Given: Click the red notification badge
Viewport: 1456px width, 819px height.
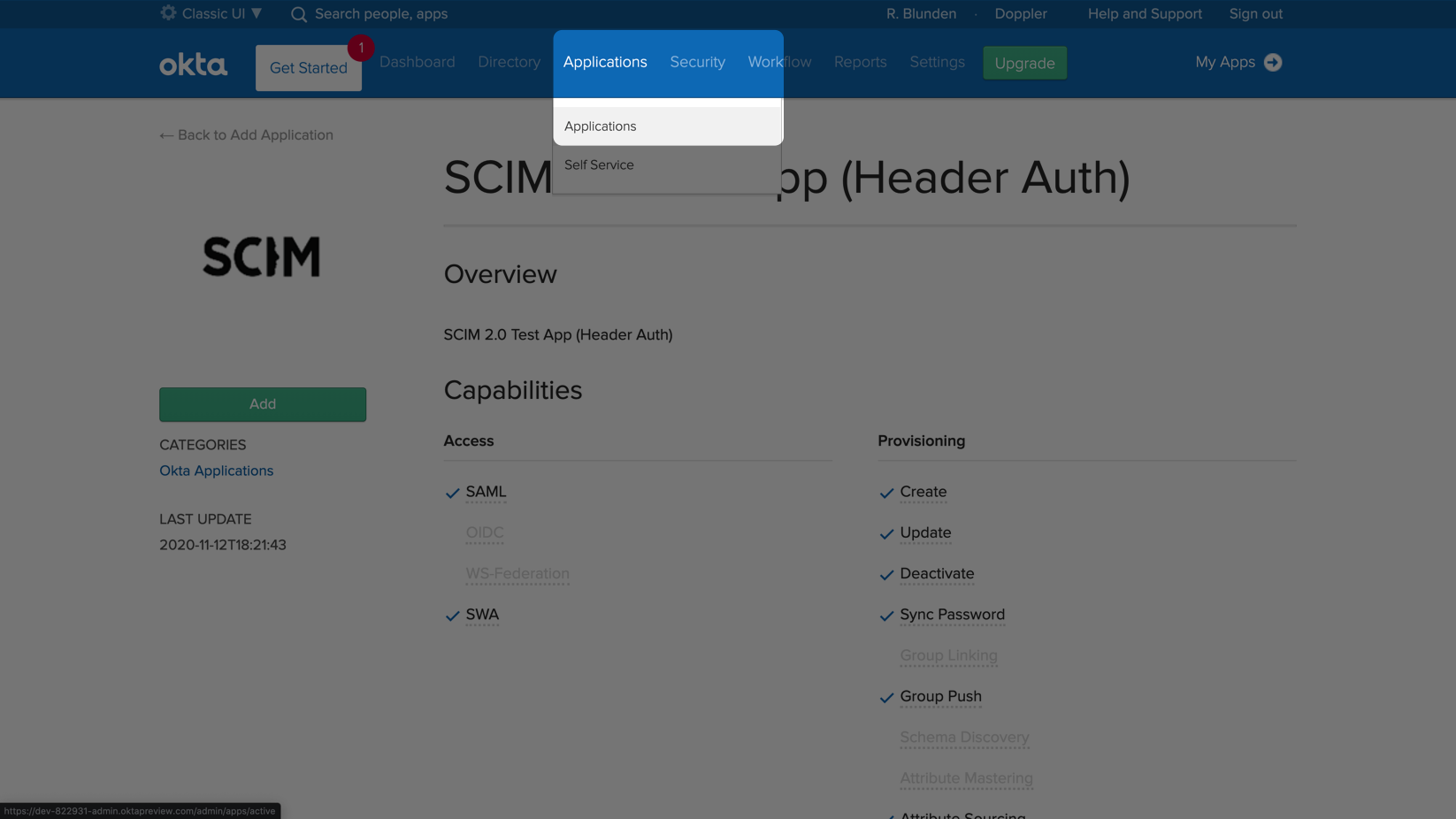Looking at the screenshot, I should [360, 48].
